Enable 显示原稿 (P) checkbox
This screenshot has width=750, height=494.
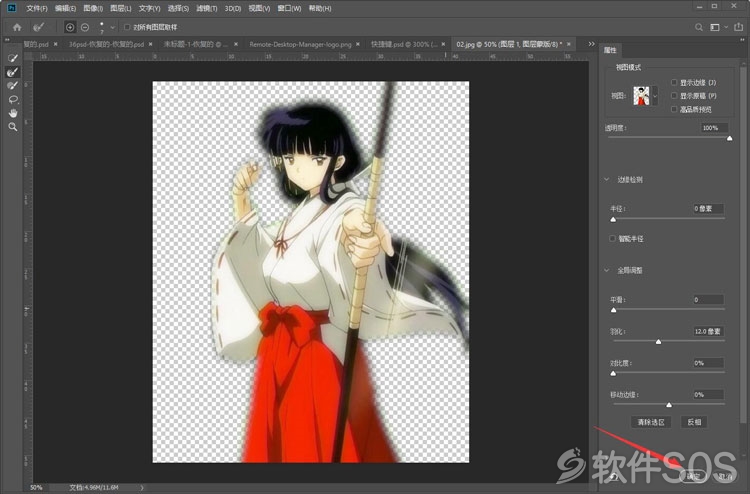(x=674, y=96)
